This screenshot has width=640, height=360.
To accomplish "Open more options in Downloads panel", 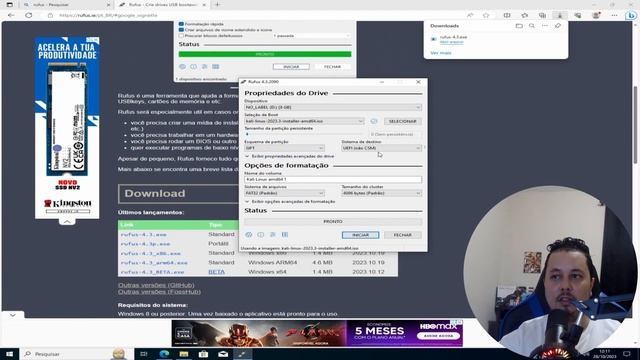I will tap(545, 26).
